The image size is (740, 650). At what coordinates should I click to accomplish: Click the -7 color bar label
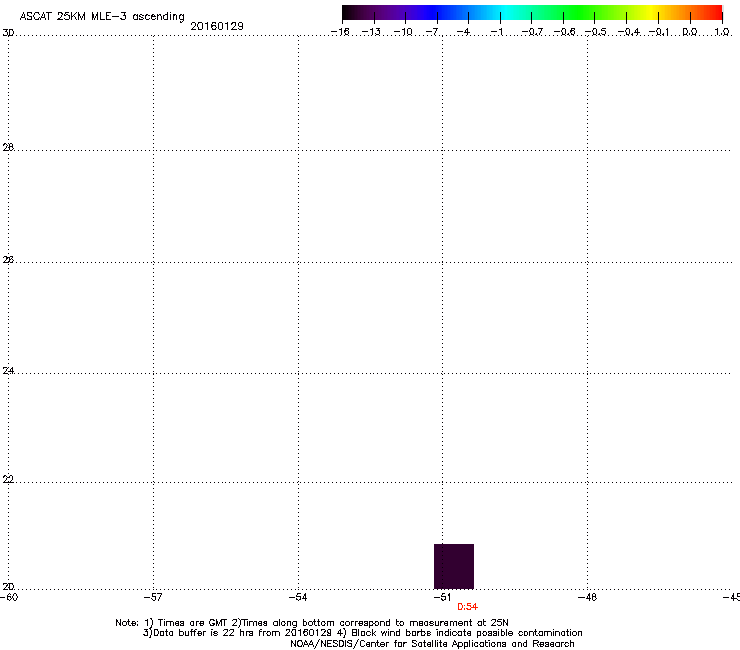pos(433,32)
